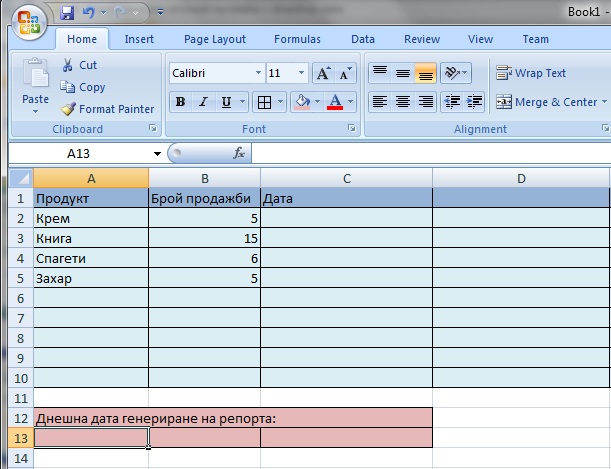Undo the last action
Viewport: 611px width, 469px height.
click(x=88, y=13)
